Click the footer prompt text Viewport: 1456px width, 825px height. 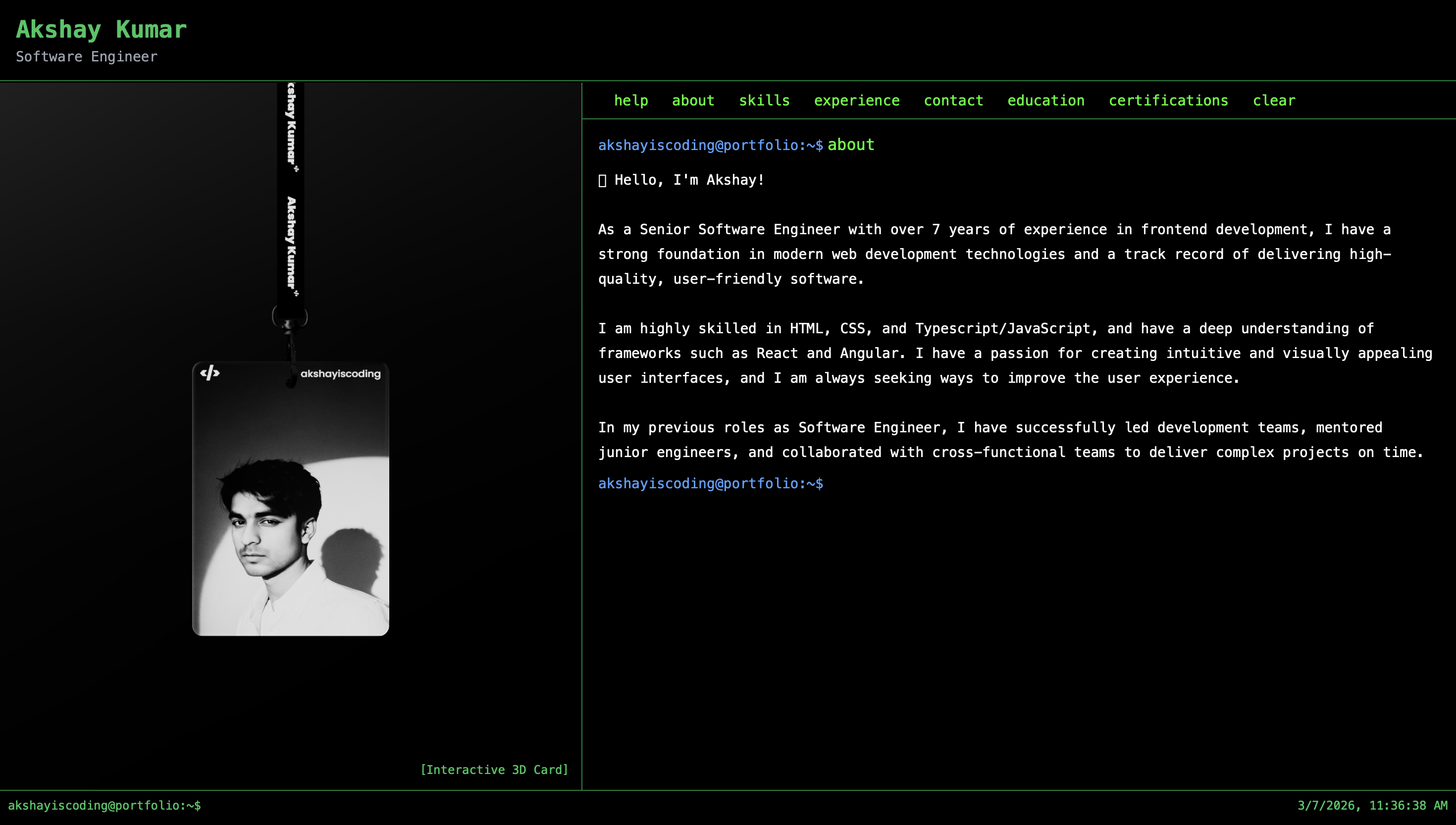click(104, 805)
